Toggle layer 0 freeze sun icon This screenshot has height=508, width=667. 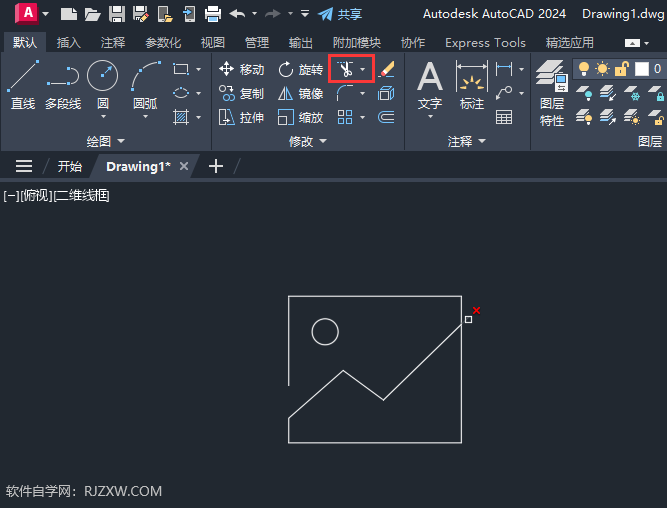click(x=602, y=69)
